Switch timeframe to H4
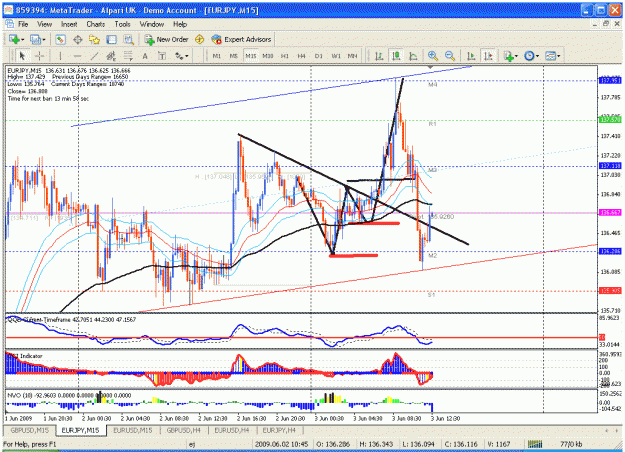625x452 pixels. click(x=302, y=56)
